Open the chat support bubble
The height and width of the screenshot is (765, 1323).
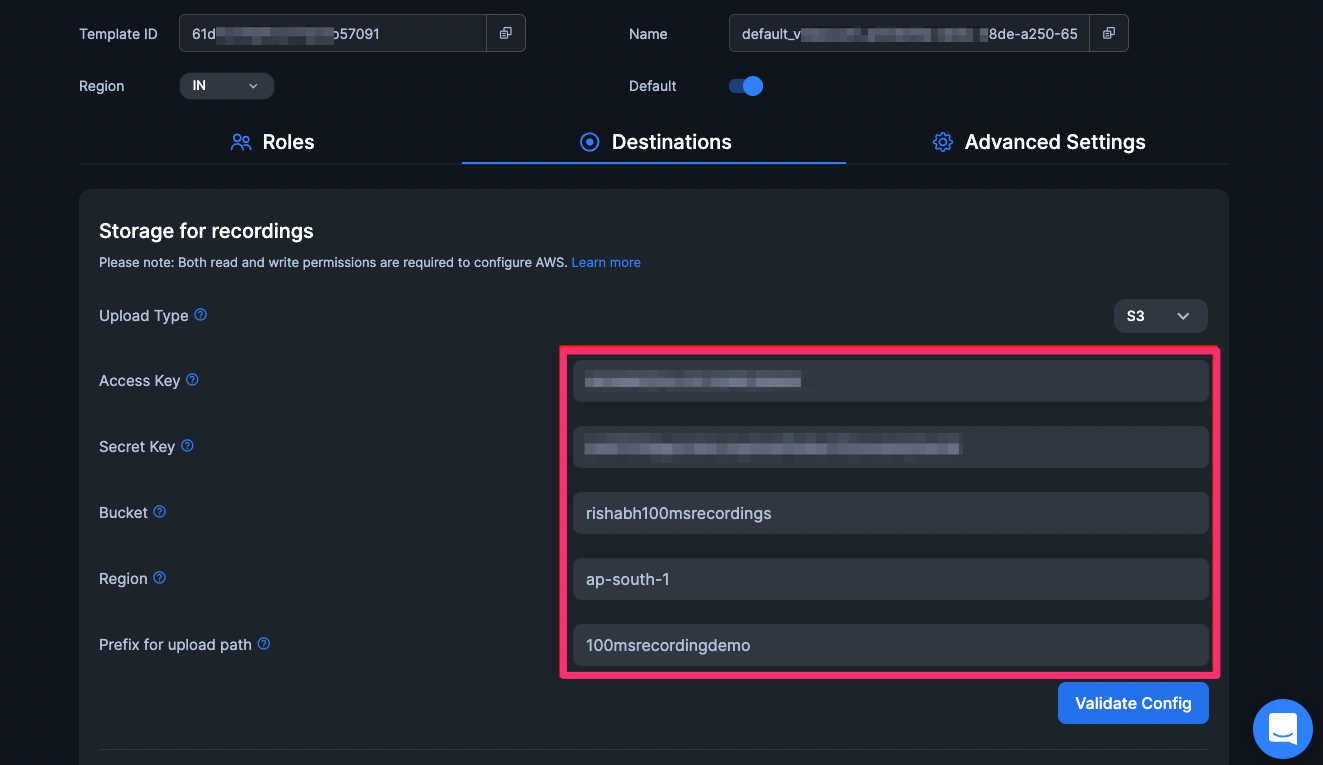click(x=1282, y=728)
